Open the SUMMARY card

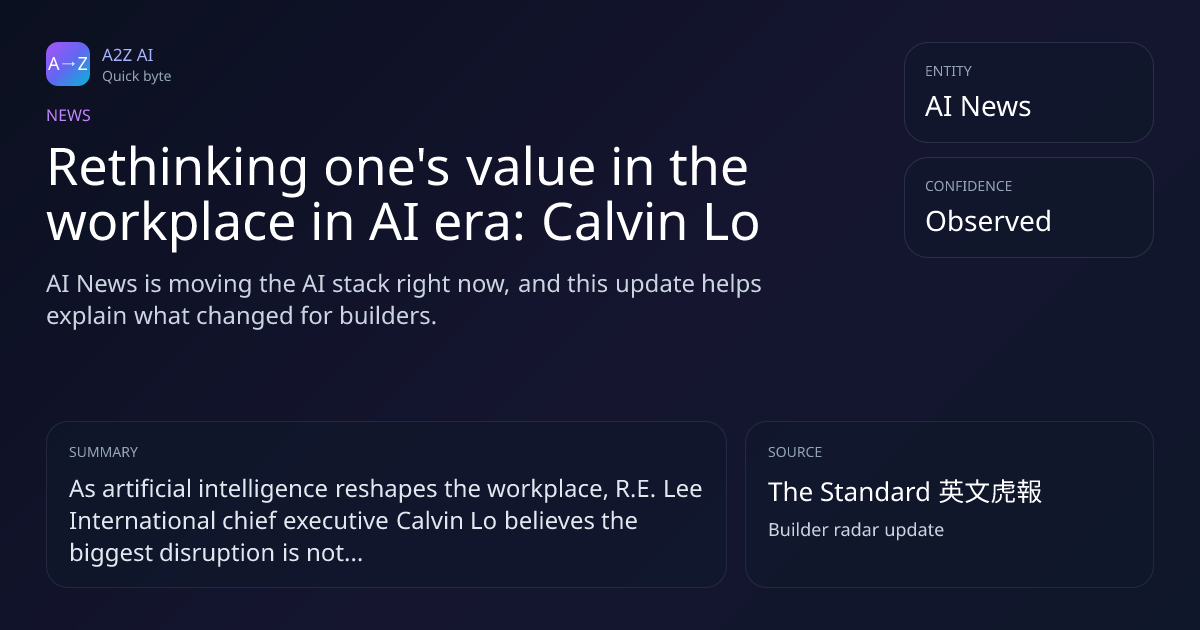click(x=386, y=504)
